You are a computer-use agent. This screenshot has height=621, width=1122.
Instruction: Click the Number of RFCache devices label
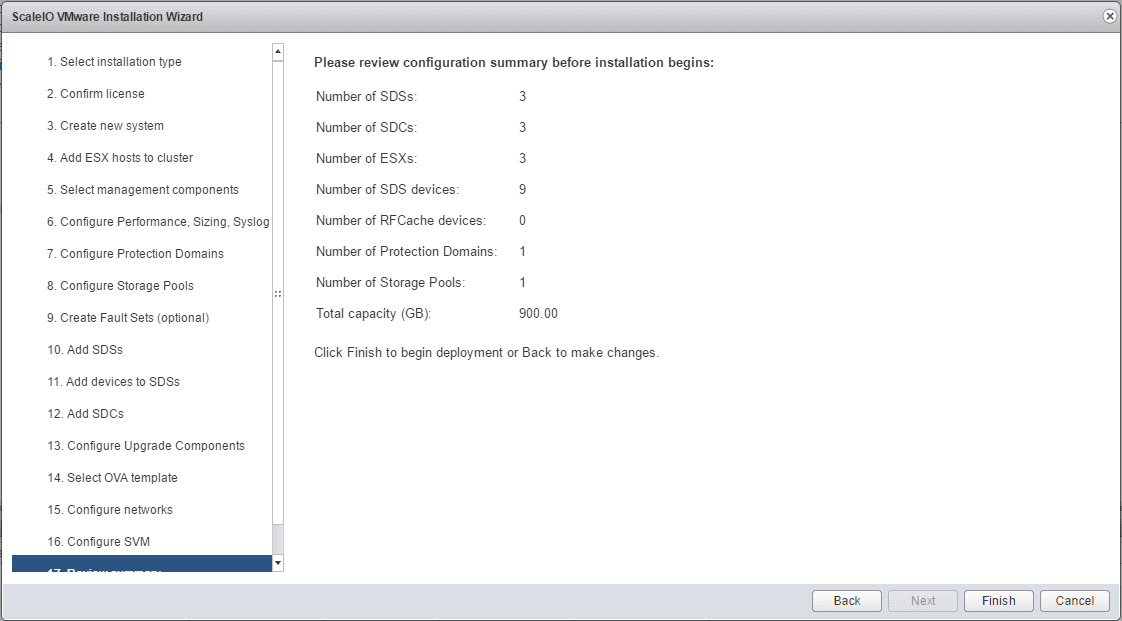401,220
